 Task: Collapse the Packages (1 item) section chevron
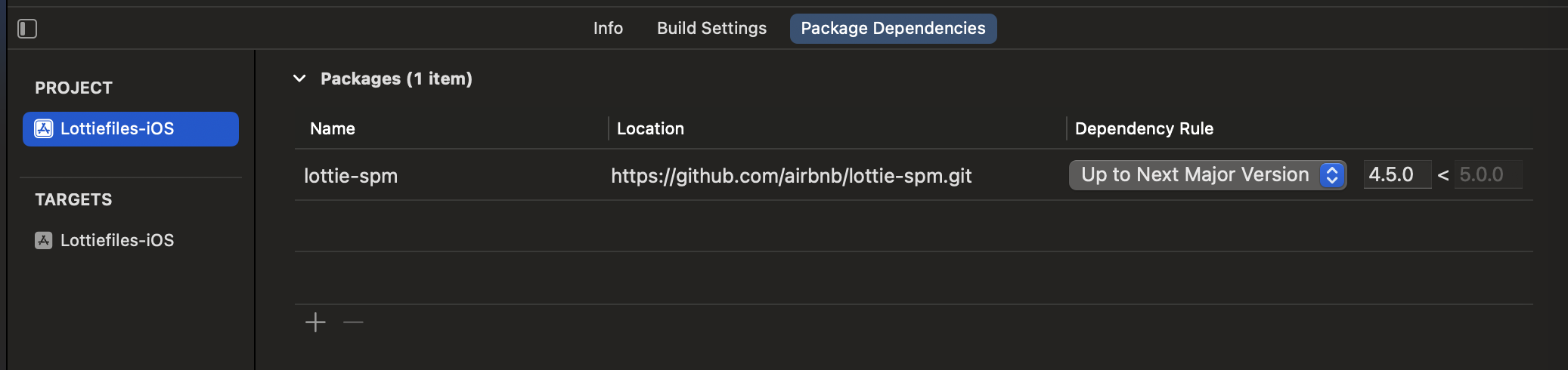point(299,79)
